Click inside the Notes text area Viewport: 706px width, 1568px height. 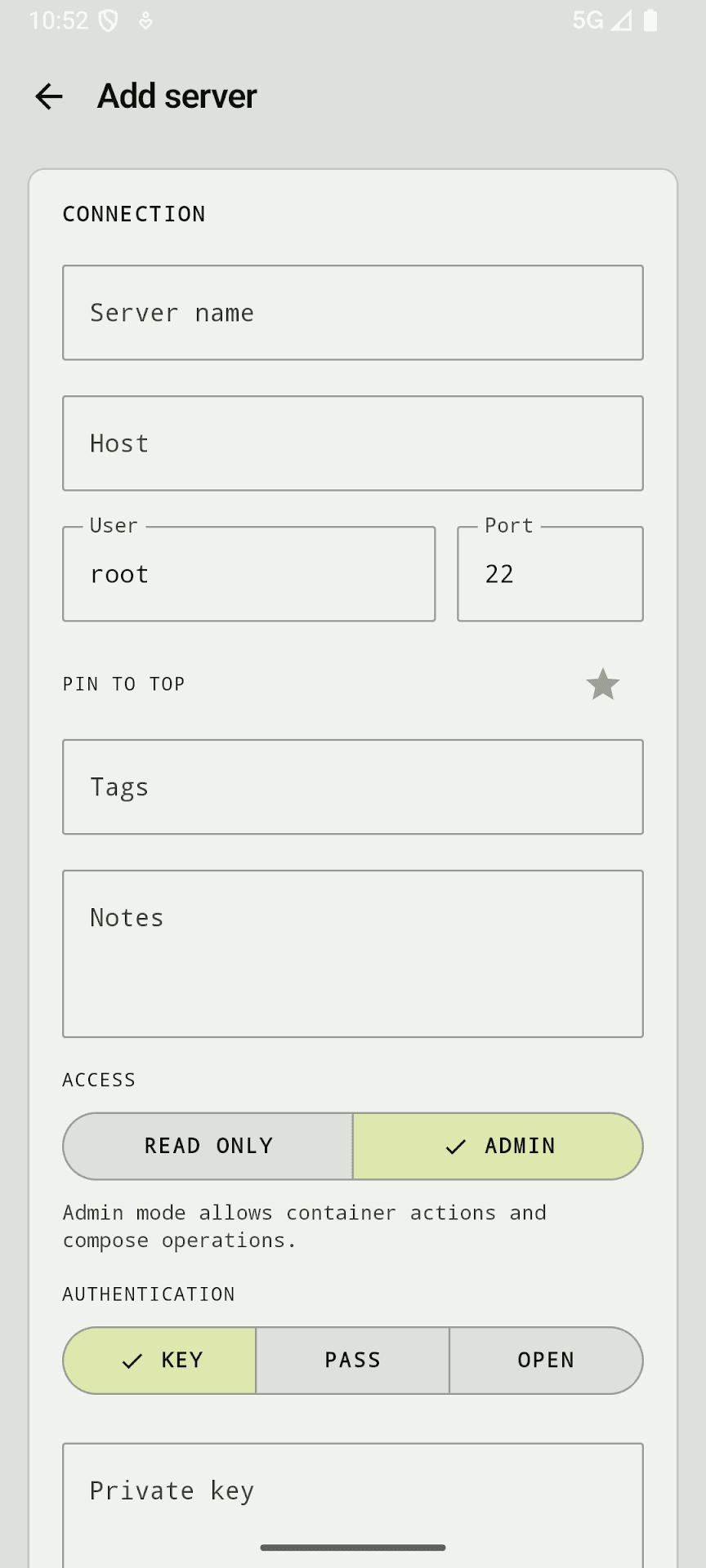[x=352, y=951]
